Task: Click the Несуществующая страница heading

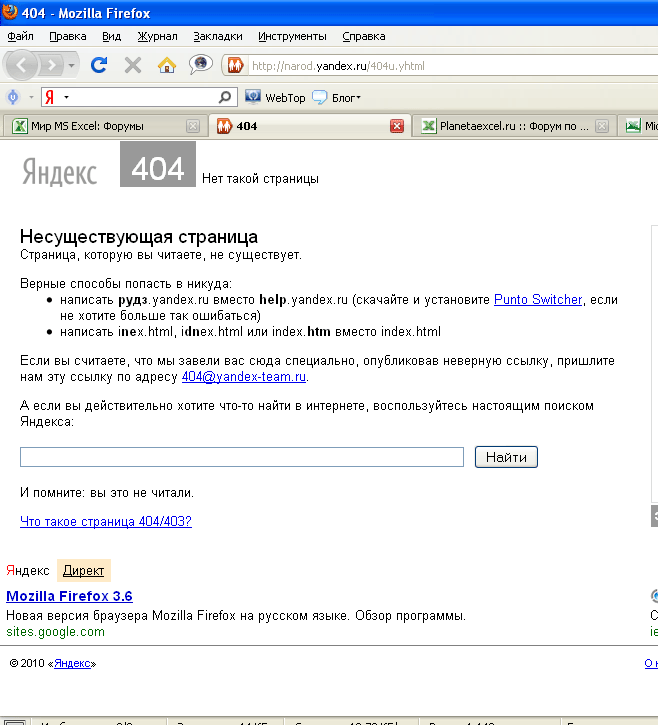Action: 139,237
